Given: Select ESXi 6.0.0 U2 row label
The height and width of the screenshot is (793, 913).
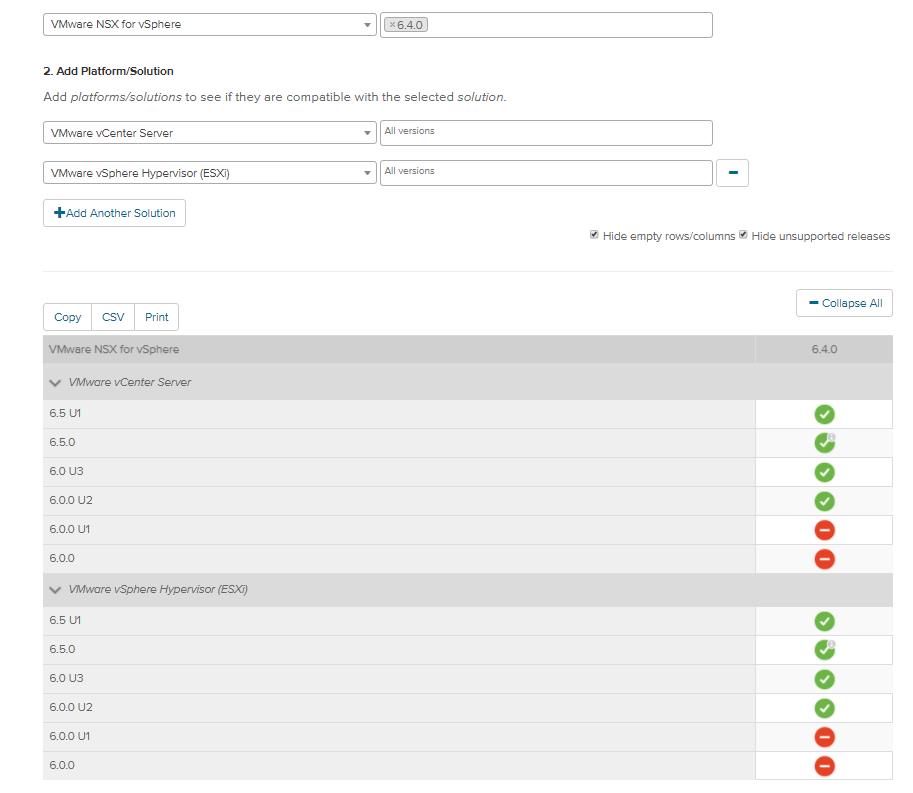Looking at the screenshot, I should click(x=71, y=708).
